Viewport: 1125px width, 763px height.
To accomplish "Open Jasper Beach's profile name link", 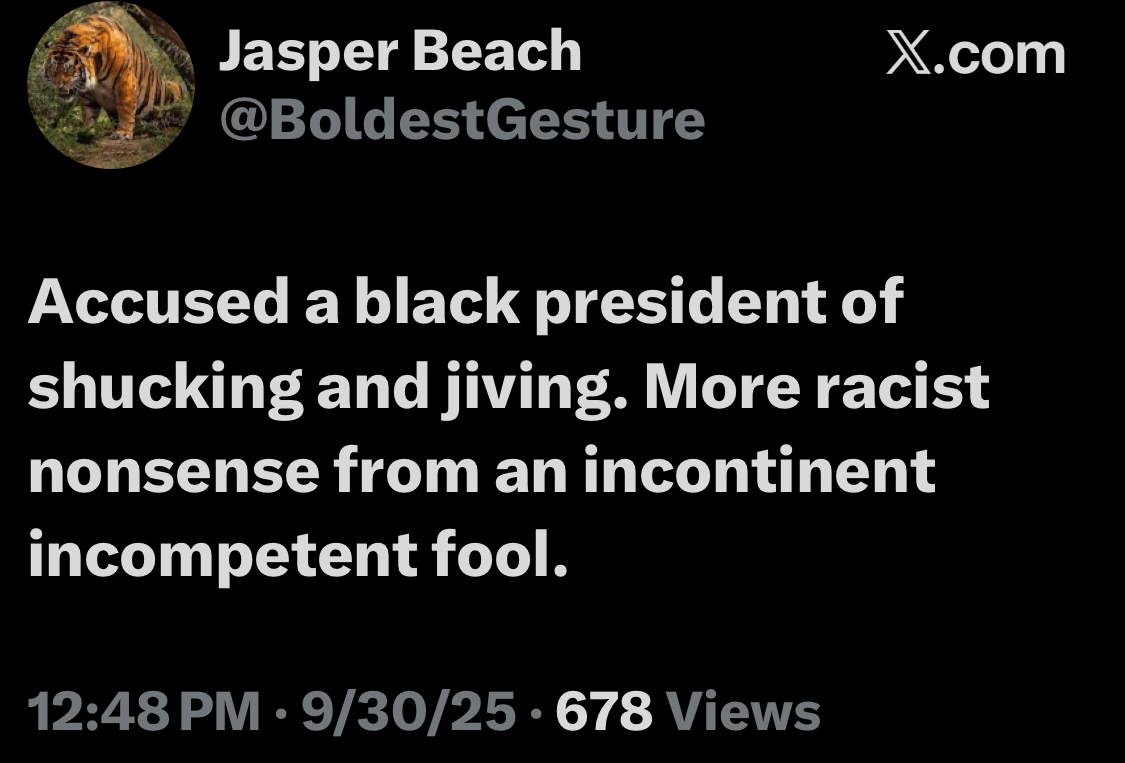I will pyautogui.click(x=399, y=51).
